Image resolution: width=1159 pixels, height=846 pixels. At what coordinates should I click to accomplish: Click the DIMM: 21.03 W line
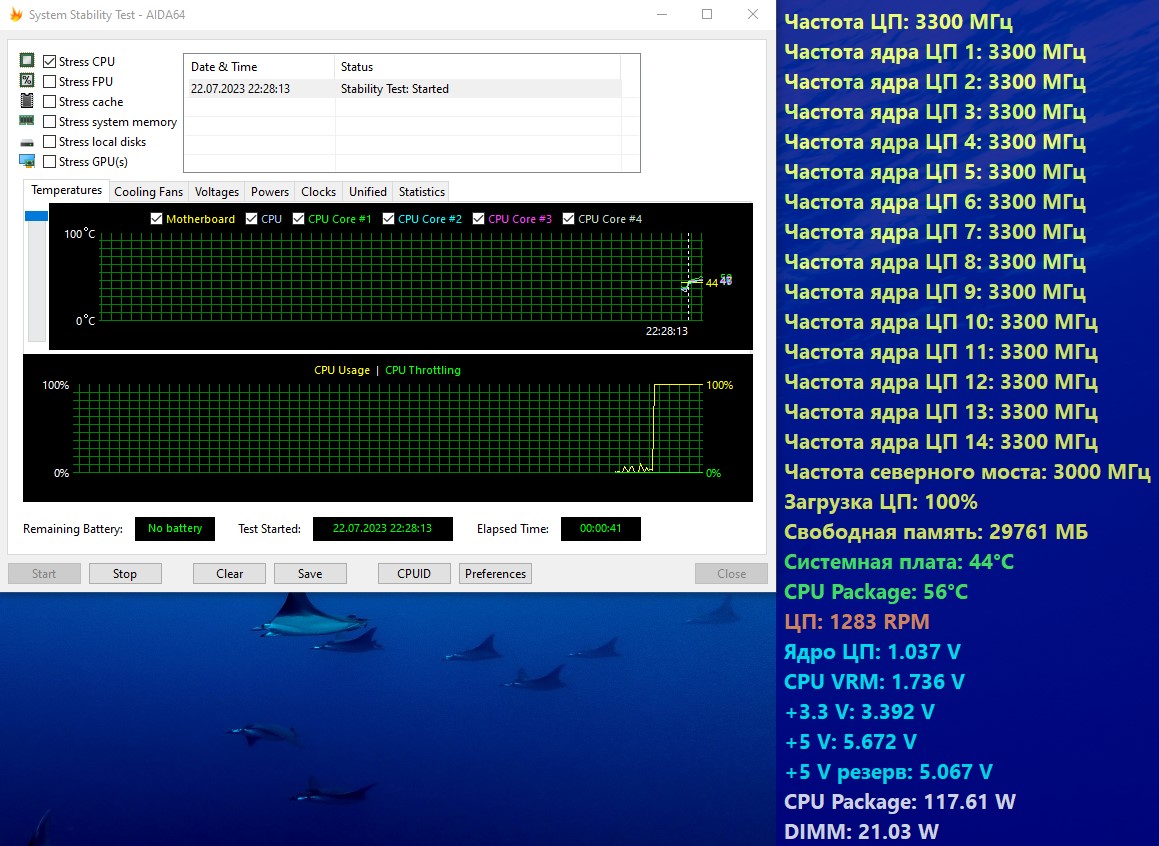click(861, 831)
